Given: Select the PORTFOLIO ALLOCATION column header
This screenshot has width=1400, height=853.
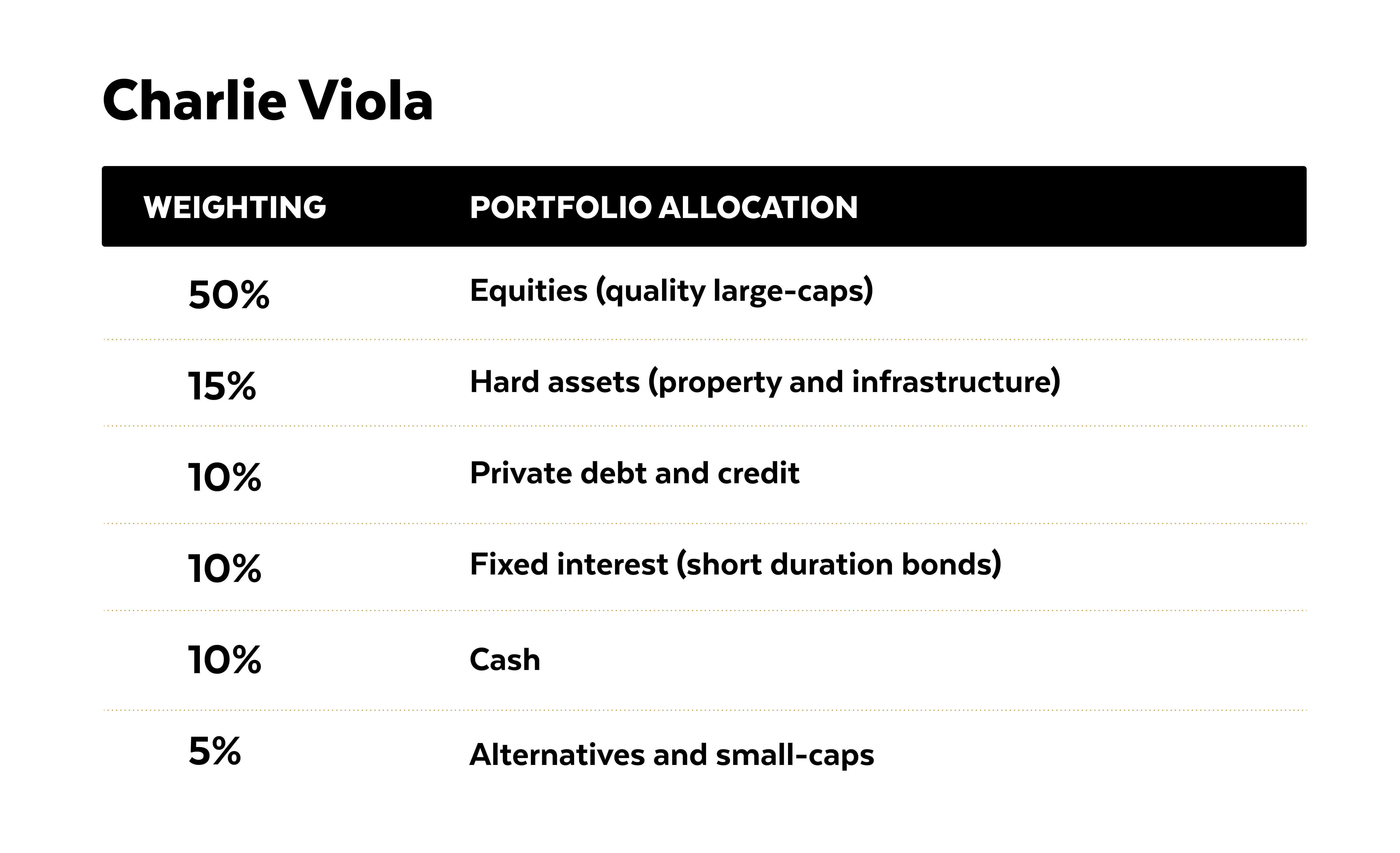Looking at the screenshot, I should [664, 207].
